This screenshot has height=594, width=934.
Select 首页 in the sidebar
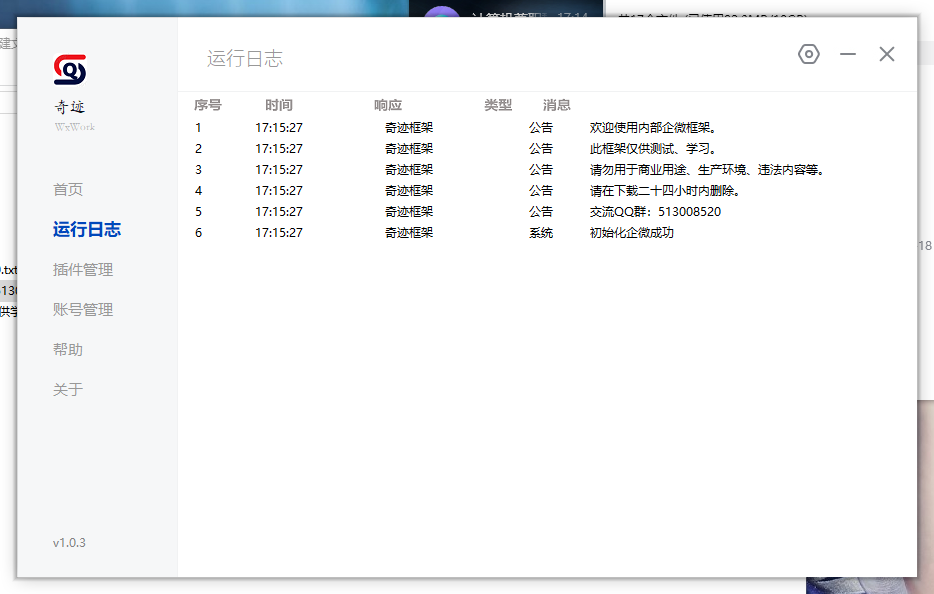click(67, 189)
